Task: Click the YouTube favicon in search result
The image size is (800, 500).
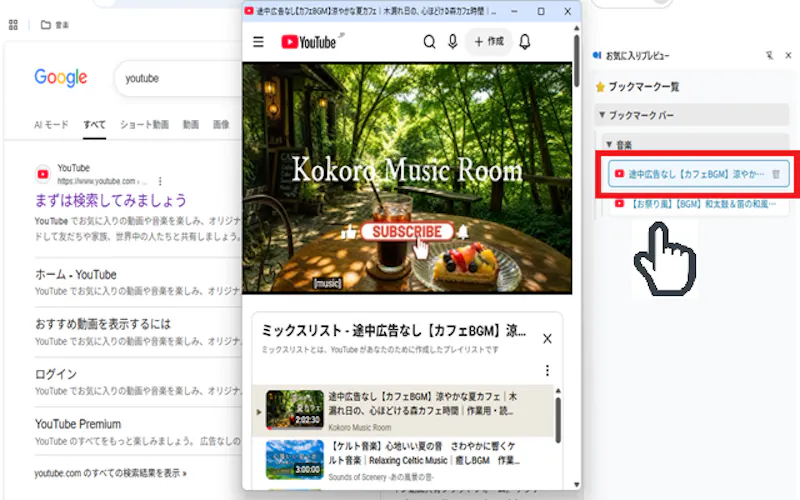Action: [x=43, y=174]
